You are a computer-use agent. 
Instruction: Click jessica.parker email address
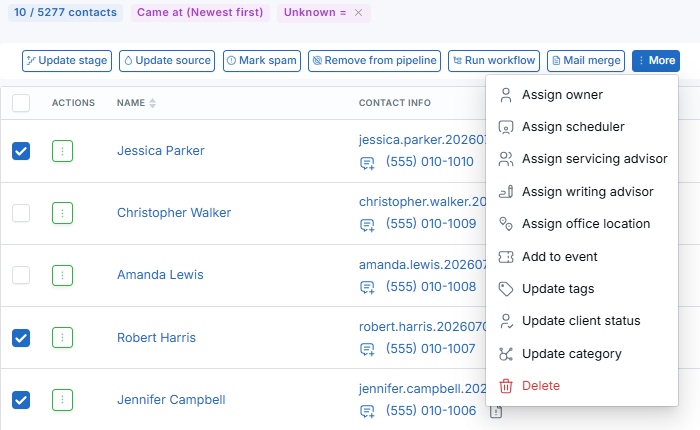tap(422, 140)
